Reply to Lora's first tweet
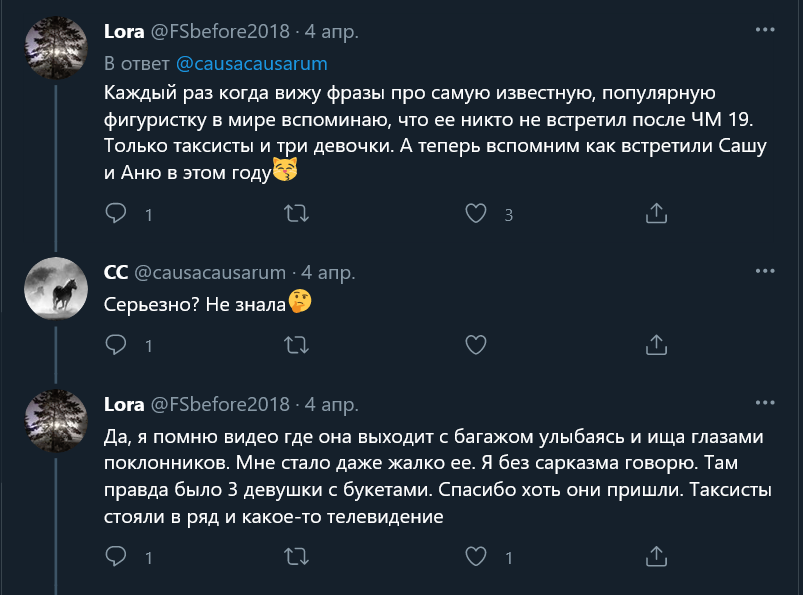 click(x=116, y=213)
